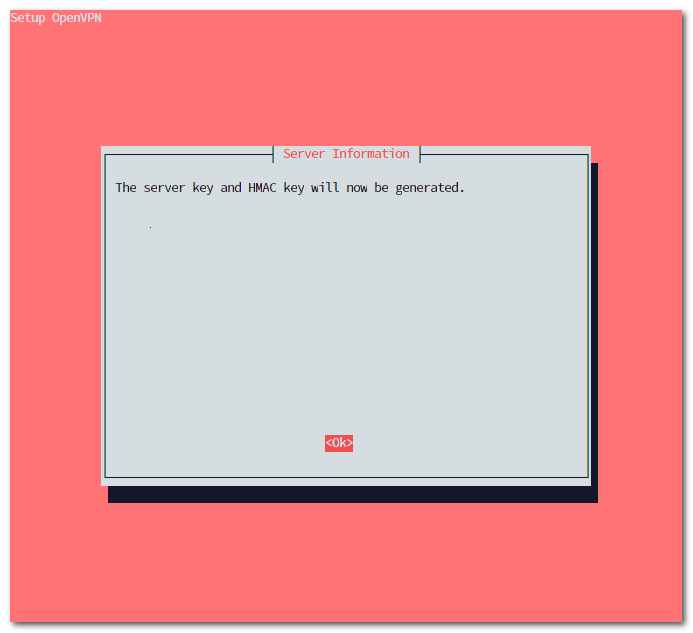The image size is (693, 633).
Task: Click the Setup OpenVPN header text
Action: [x=56, y=18]
